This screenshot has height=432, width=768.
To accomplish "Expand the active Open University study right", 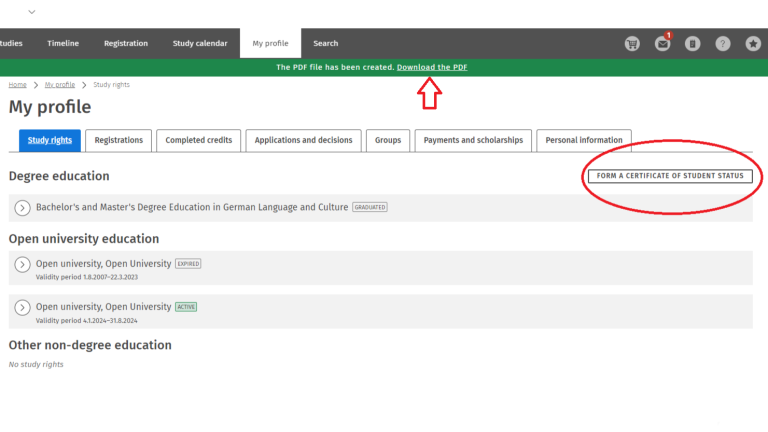I will point(22,308).
